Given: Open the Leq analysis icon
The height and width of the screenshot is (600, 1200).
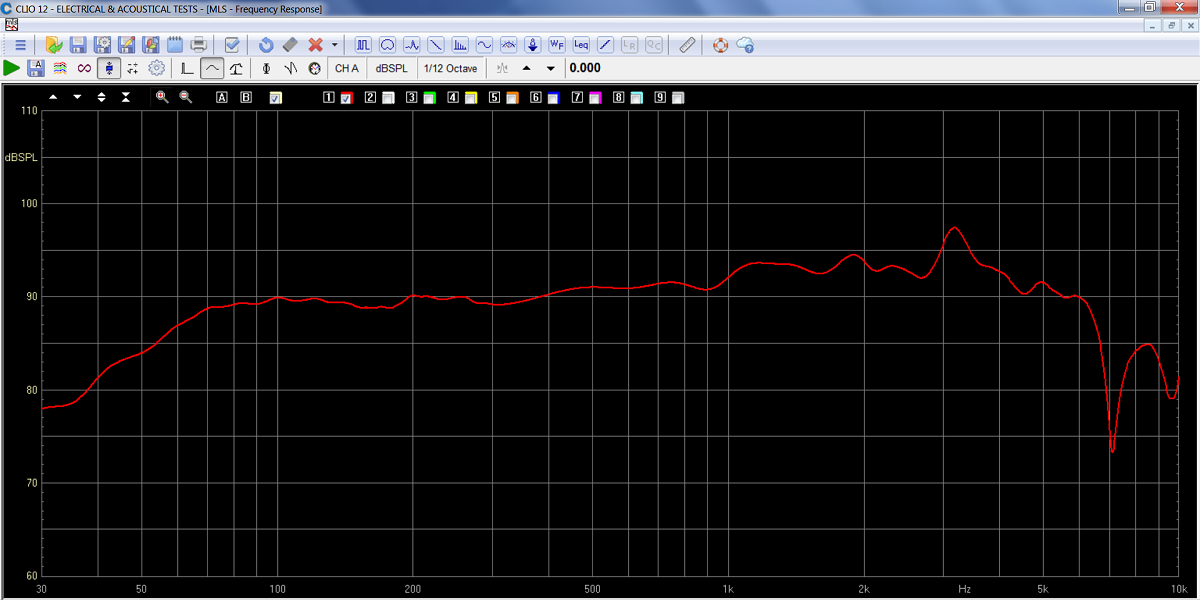Looking at the screenshot, I should [x=581, y=45].
